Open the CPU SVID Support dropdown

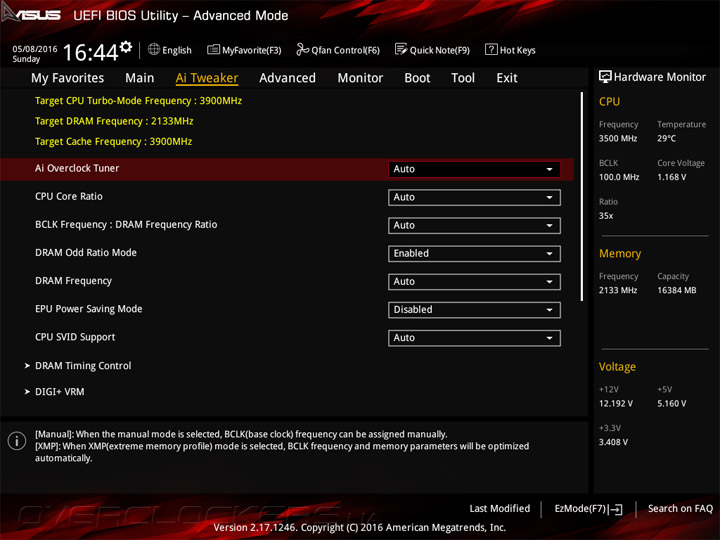(x=474, y=338)
